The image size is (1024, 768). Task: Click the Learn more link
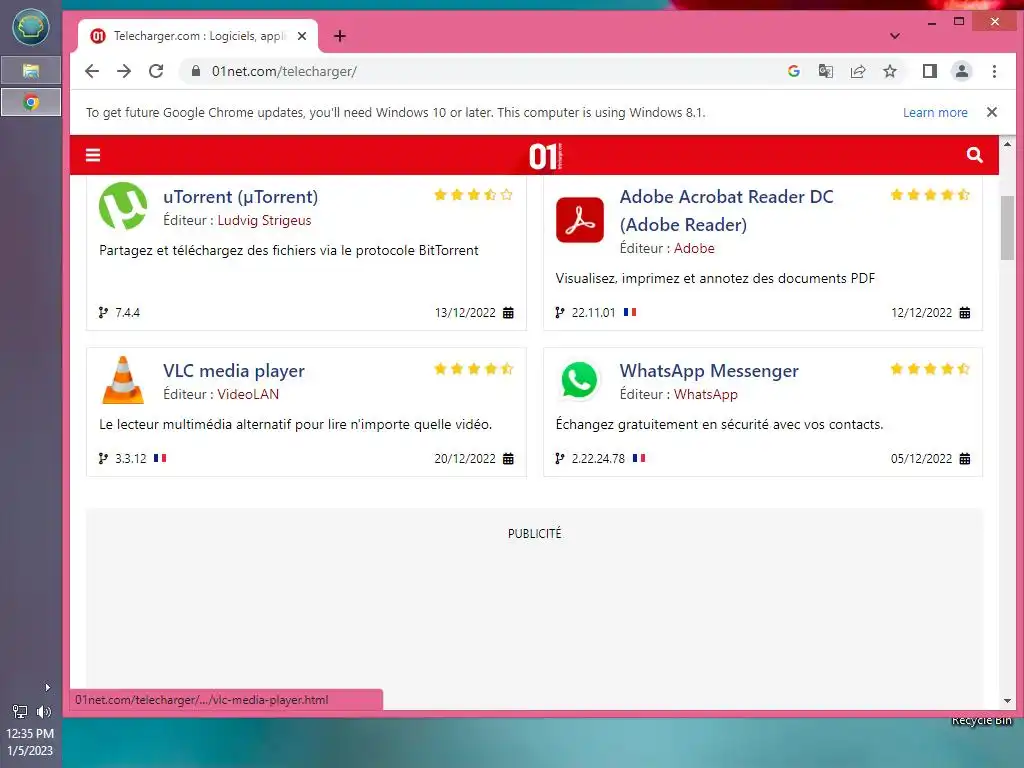point(935,112)
